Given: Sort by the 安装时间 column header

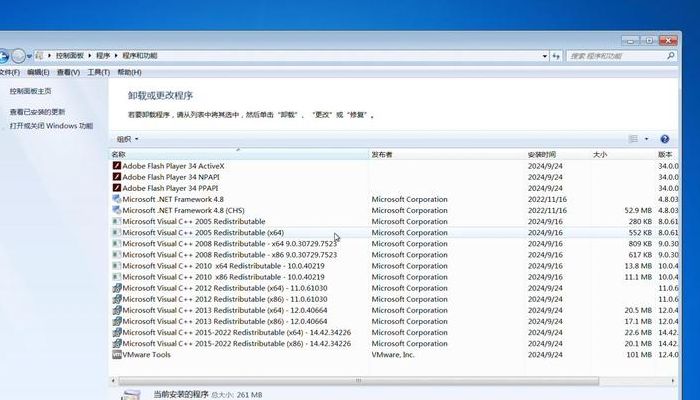Looking at the screenshot, I should 558,154.
